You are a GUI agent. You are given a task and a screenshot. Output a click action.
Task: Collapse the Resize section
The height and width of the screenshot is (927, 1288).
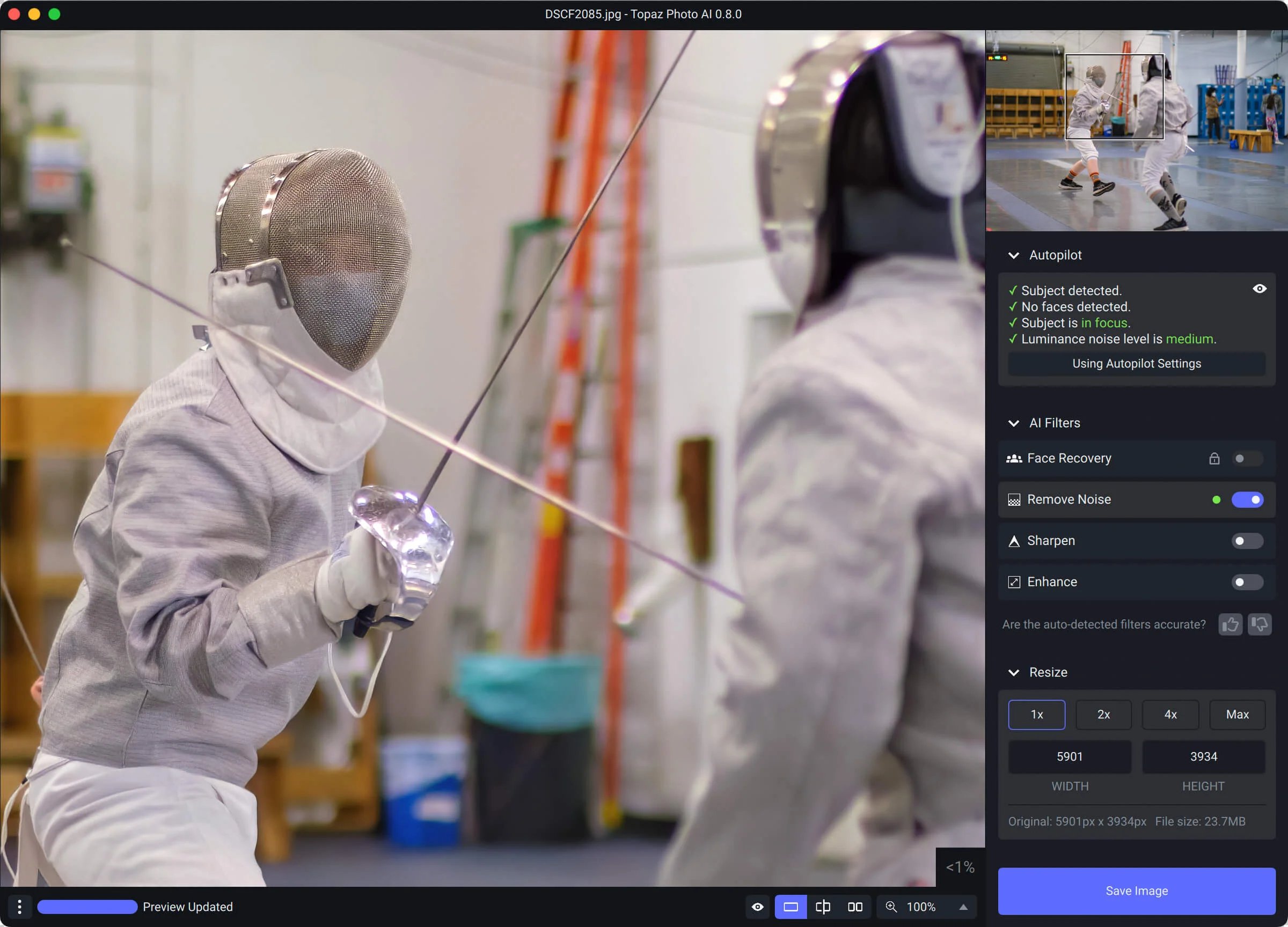click(1014, 673)
